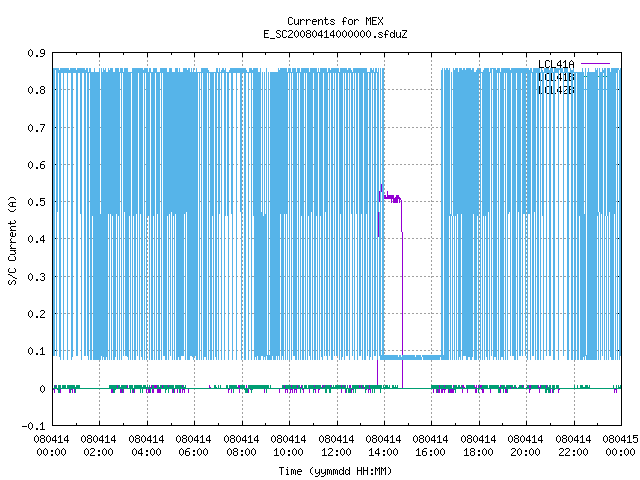Select the LCL42B legend entry
Screen dimensions: 640x480
(x=556, y=90)
